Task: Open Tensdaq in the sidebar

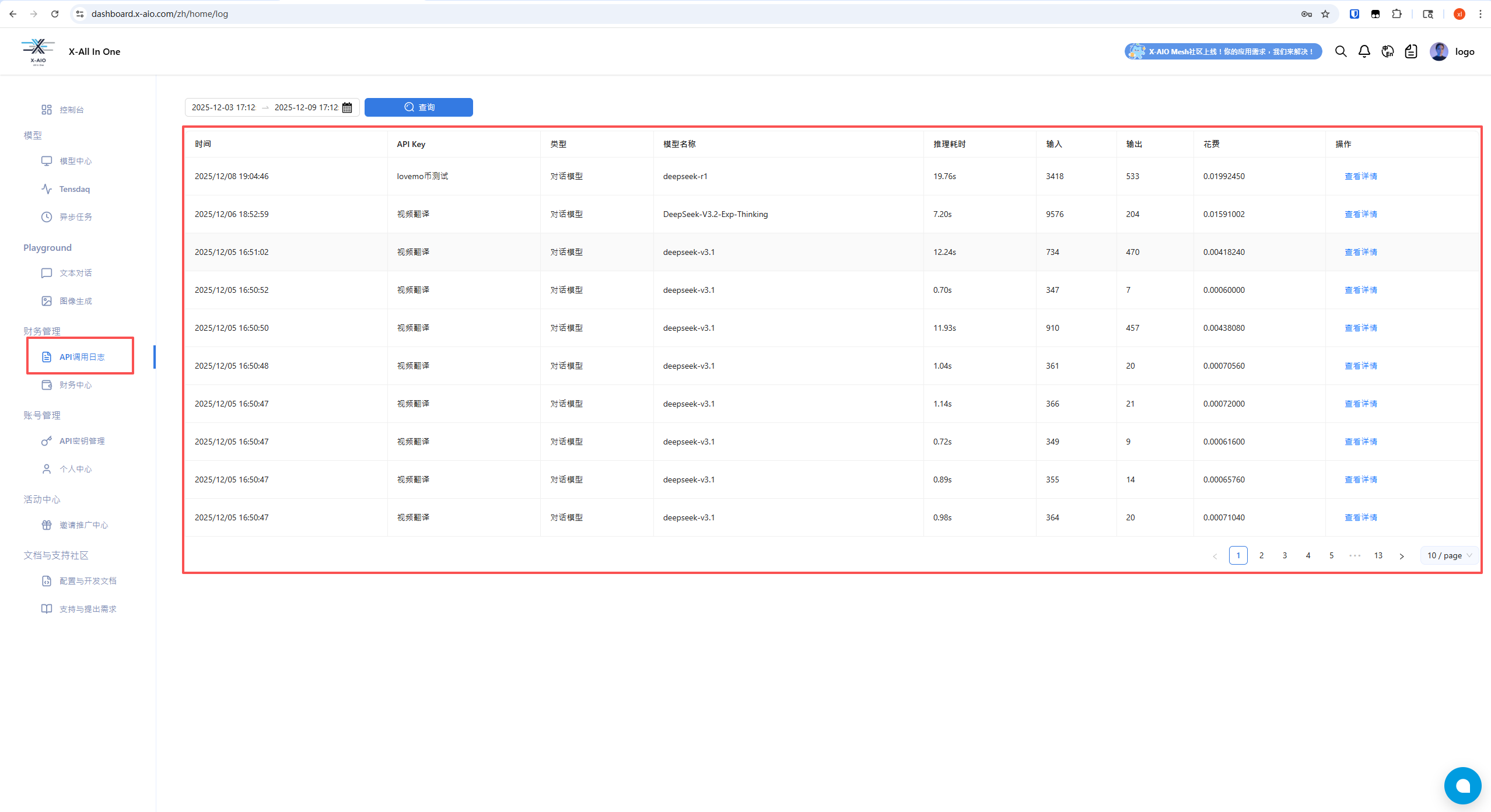Action: [x=74, y=189]
